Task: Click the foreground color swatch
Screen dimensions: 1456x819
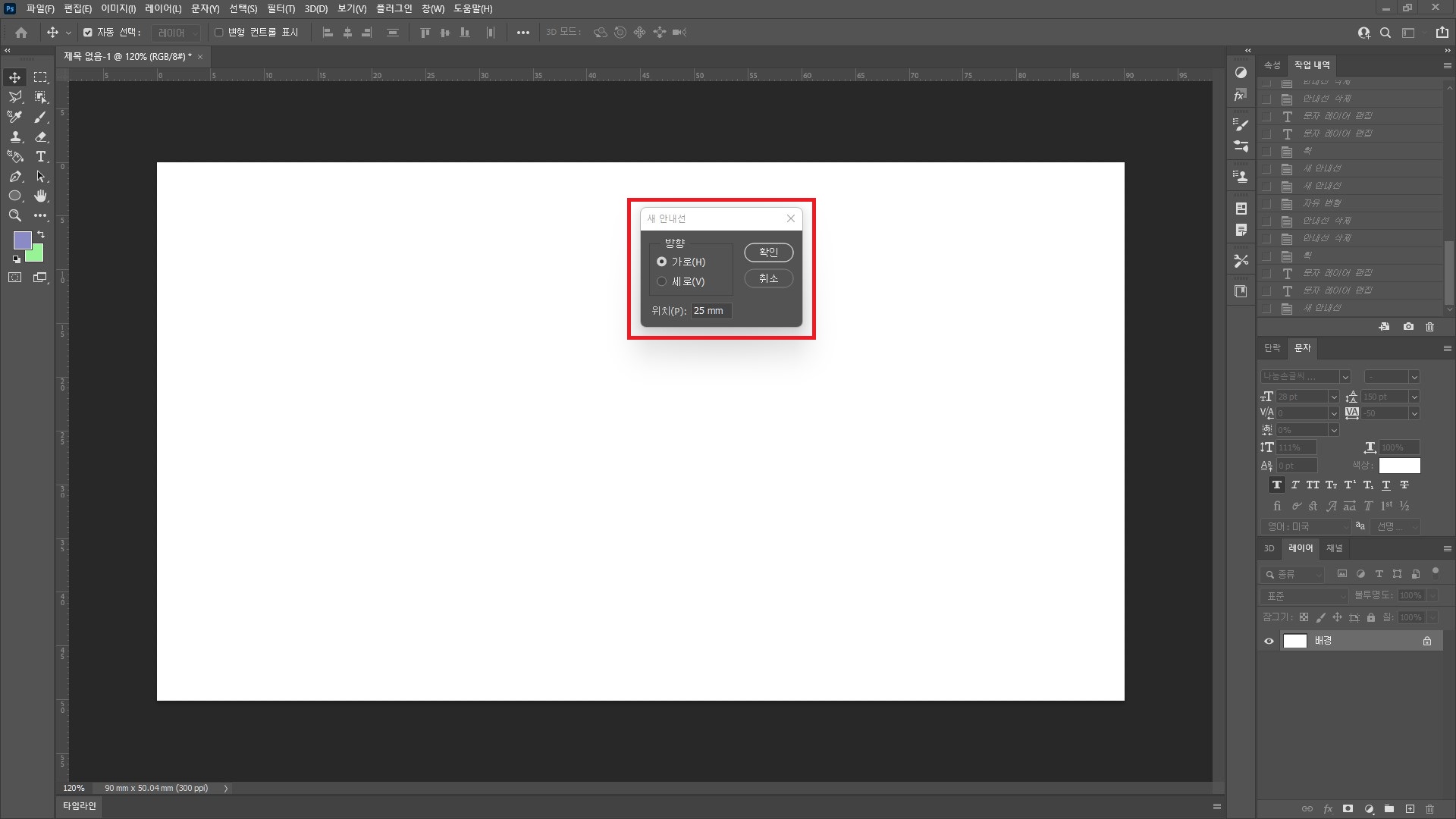Action: click(22, 240)
